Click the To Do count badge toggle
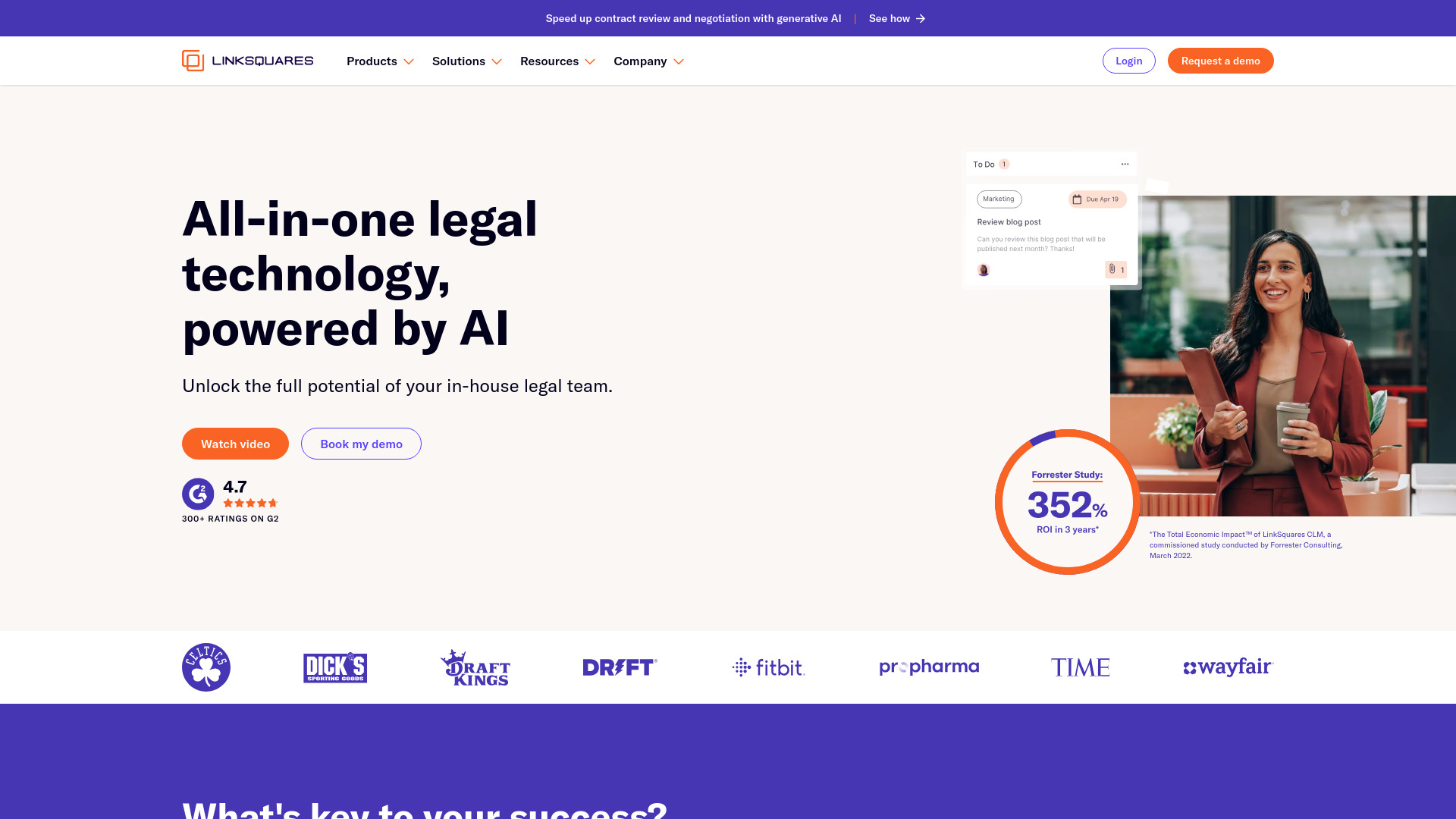Viewport: 1456px width, 819px height. pyautogui.click(x=1004, y=164)
